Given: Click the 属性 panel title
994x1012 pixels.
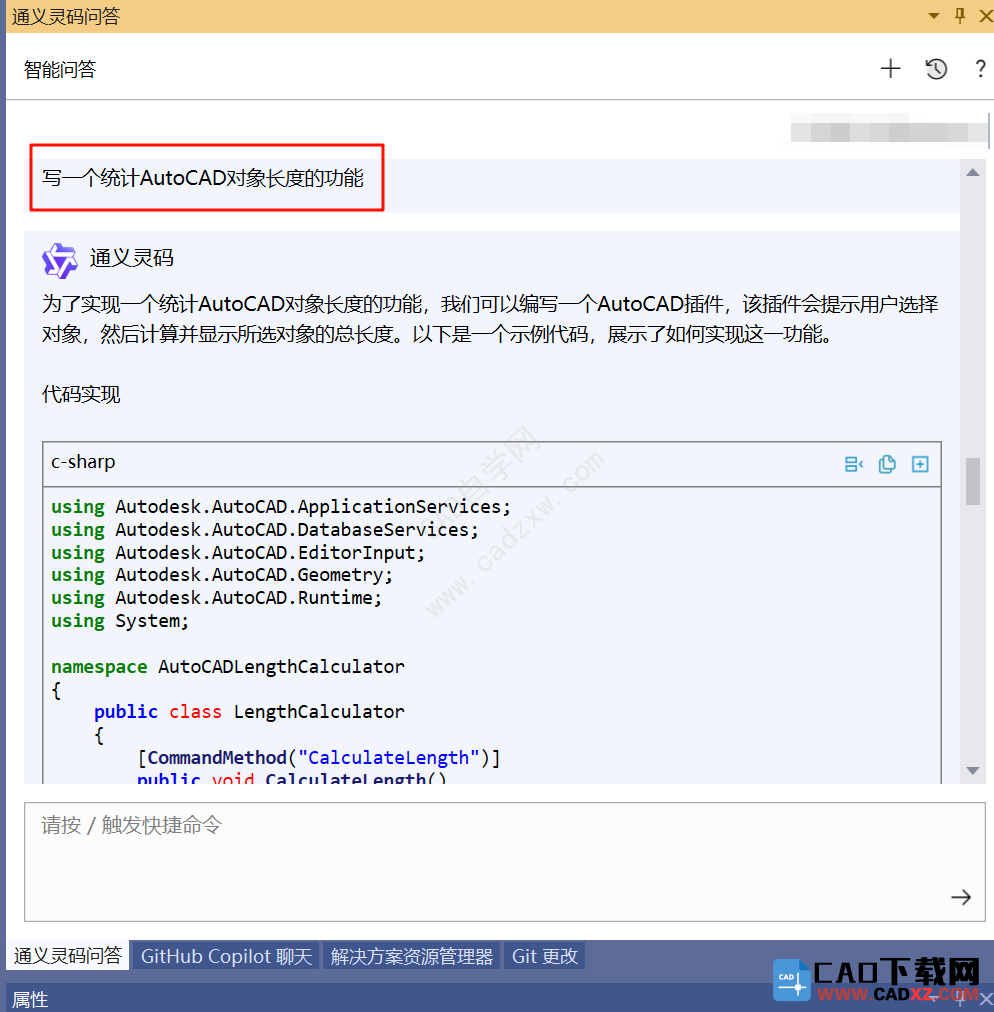Looking at the screenshot, I should point(30,999).
